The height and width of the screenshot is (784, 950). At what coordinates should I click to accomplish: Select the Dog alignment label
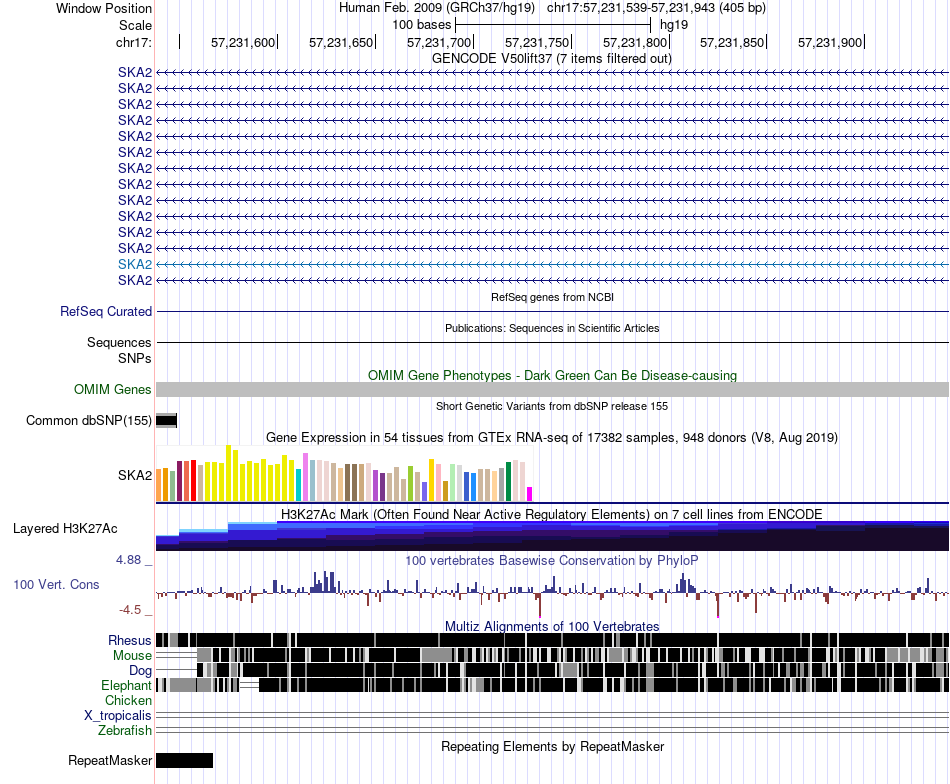[140, 670]
